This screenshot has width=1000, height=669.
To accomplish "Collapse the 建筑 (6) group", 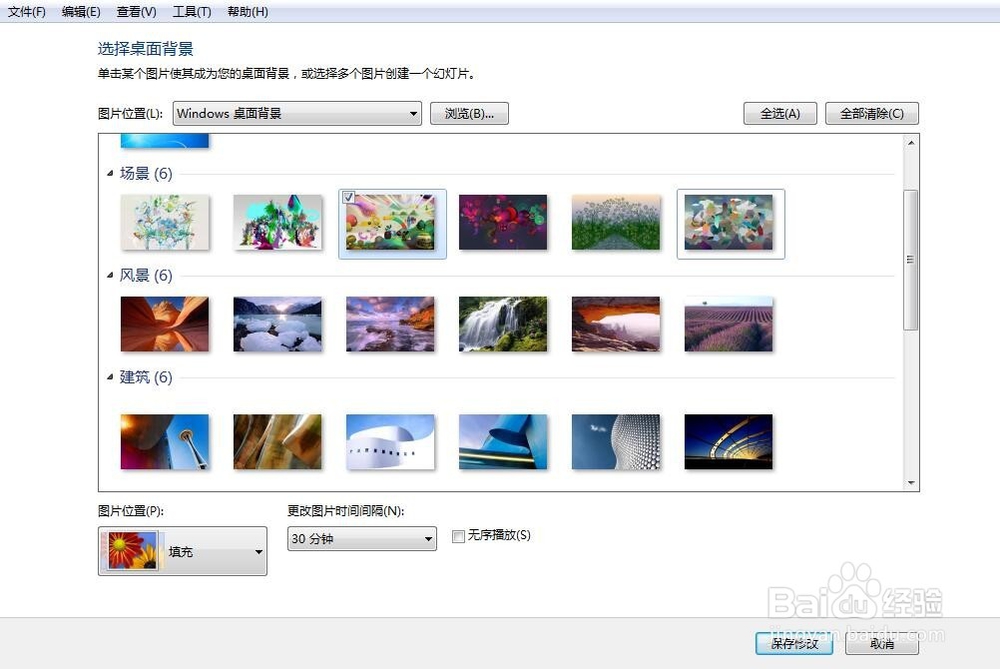I will click(110, 377).
